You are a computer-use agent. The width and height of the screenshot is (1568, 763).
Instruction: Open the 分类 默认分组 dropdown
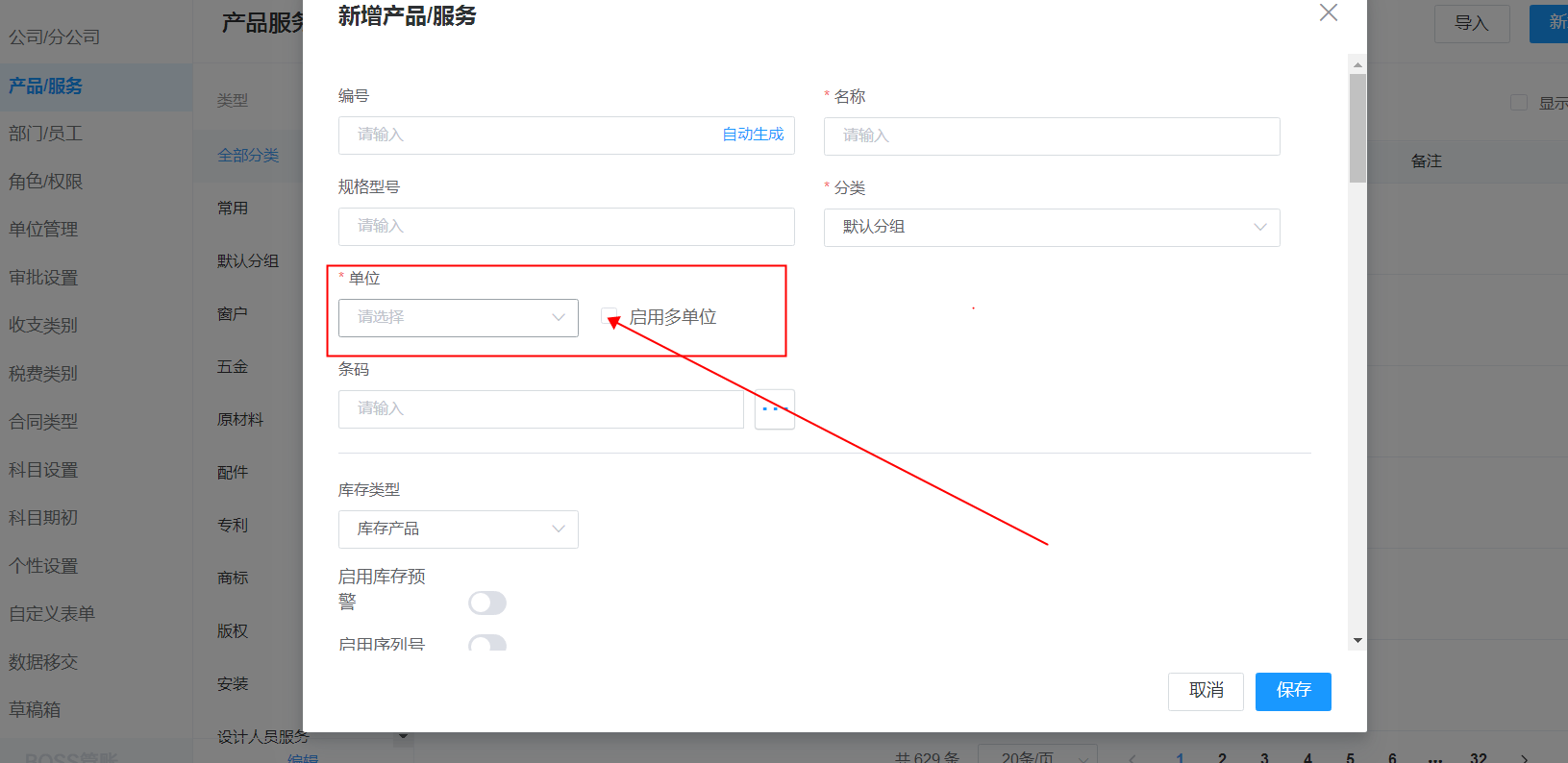point(1052,228)
